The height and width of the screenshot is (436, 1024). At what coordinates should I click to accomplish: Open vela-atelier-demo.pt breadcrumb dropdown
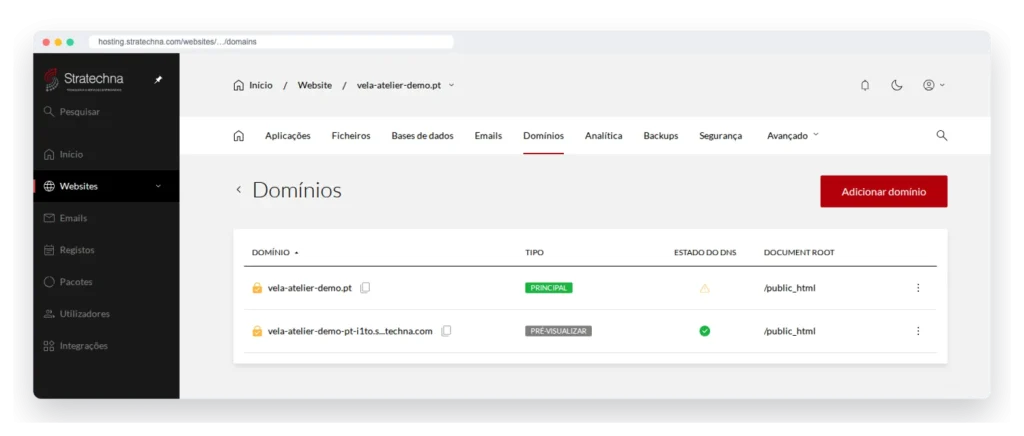(x=405, y=86)
